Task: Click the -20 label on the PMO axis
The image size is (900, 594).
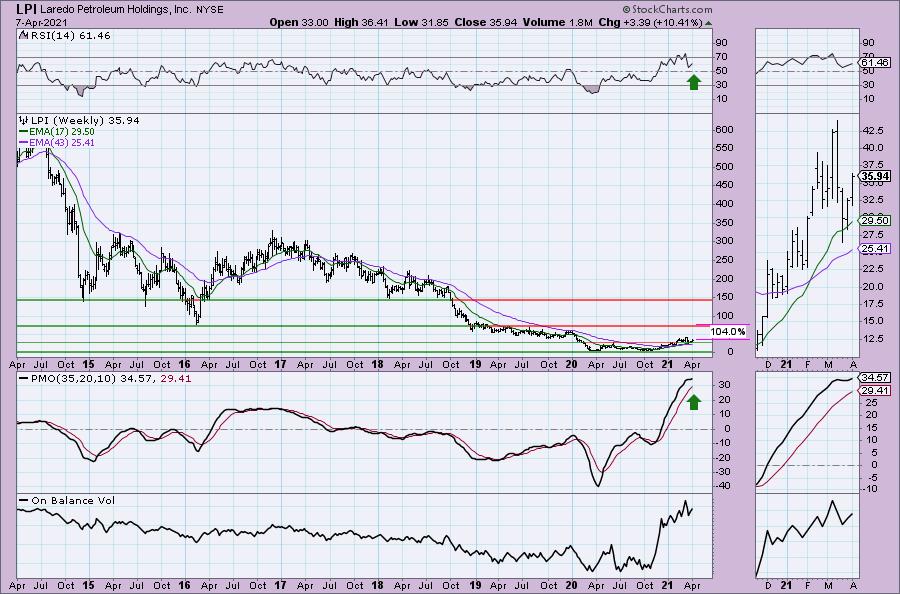Action: [722, 457]
